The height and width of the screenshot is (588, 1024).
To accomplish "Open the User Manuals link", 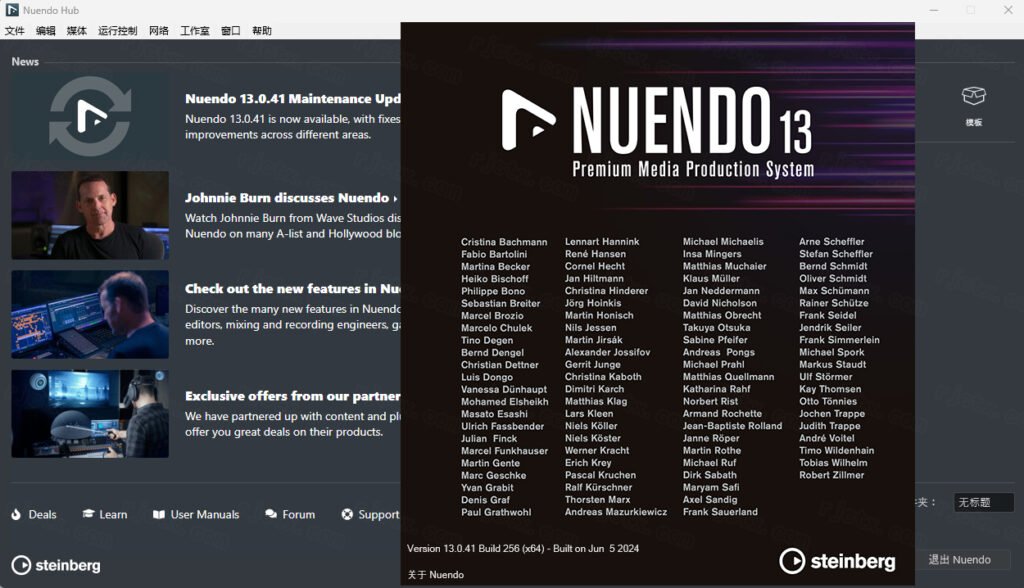I will point(205,515).
